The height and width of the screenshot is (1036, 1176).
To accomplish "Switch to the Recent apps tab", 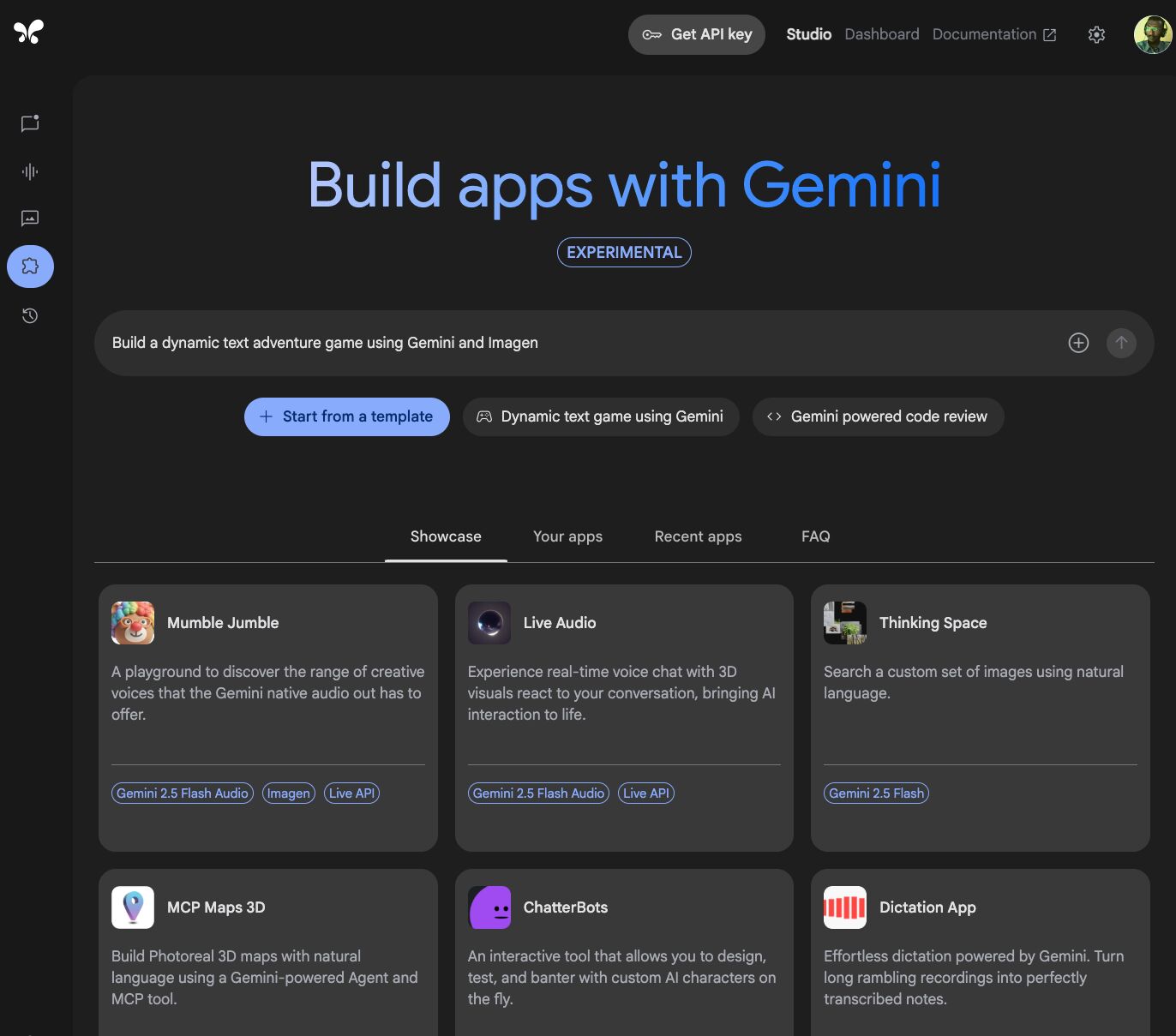I will coord(699,536).
